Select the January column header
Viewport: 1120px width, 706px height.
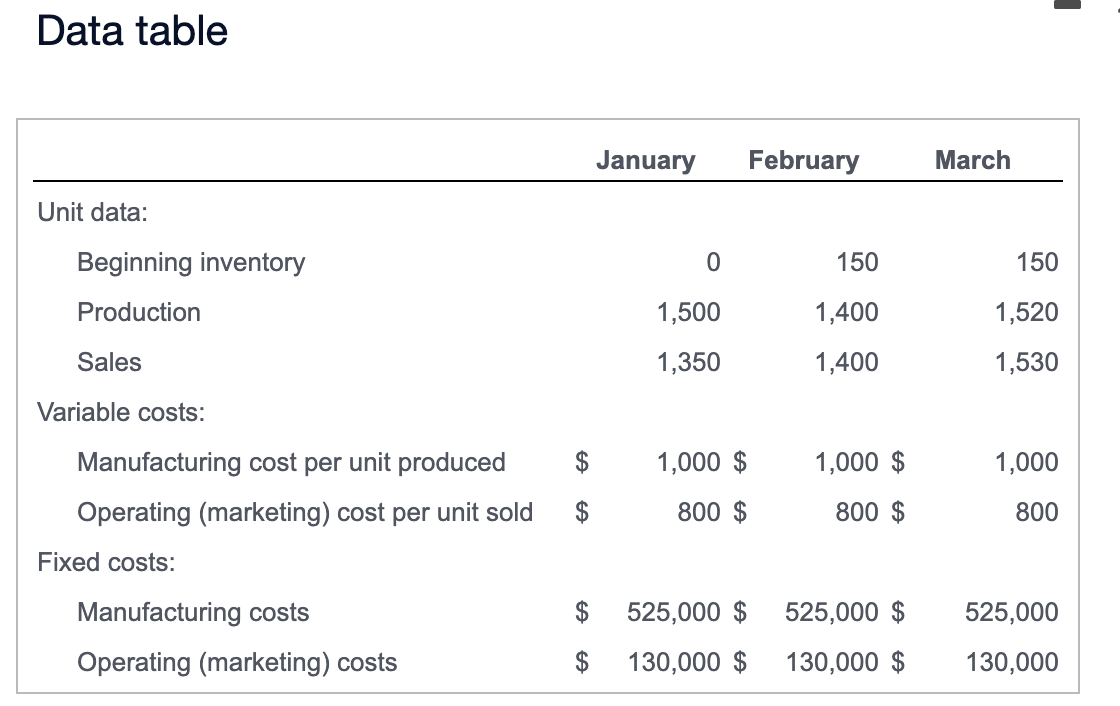tap(645, 160)
